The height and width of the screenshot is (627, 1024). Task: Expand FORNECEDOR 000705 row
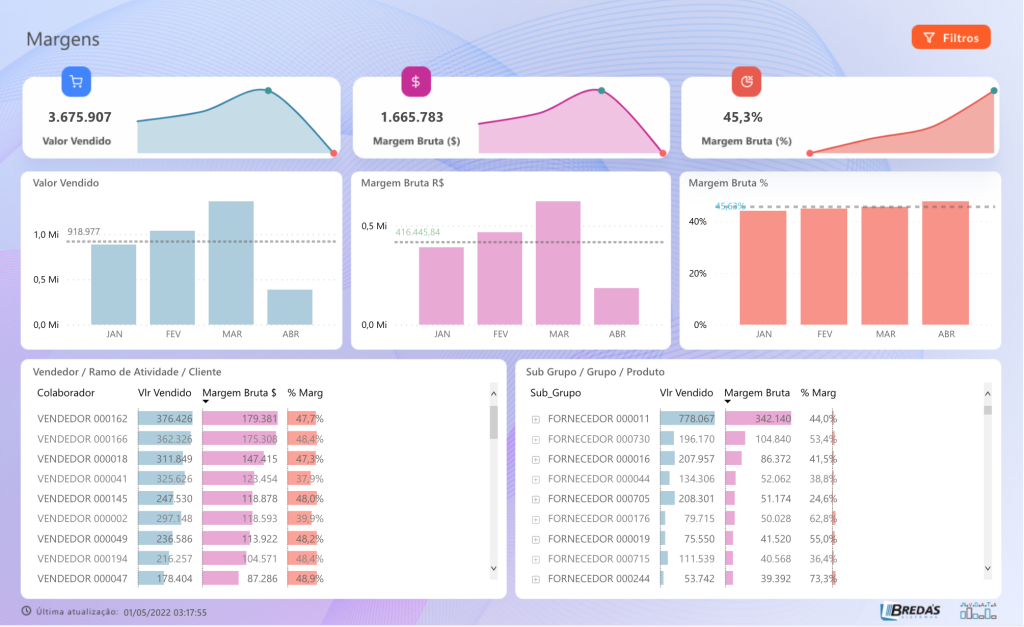pos(536,500)
